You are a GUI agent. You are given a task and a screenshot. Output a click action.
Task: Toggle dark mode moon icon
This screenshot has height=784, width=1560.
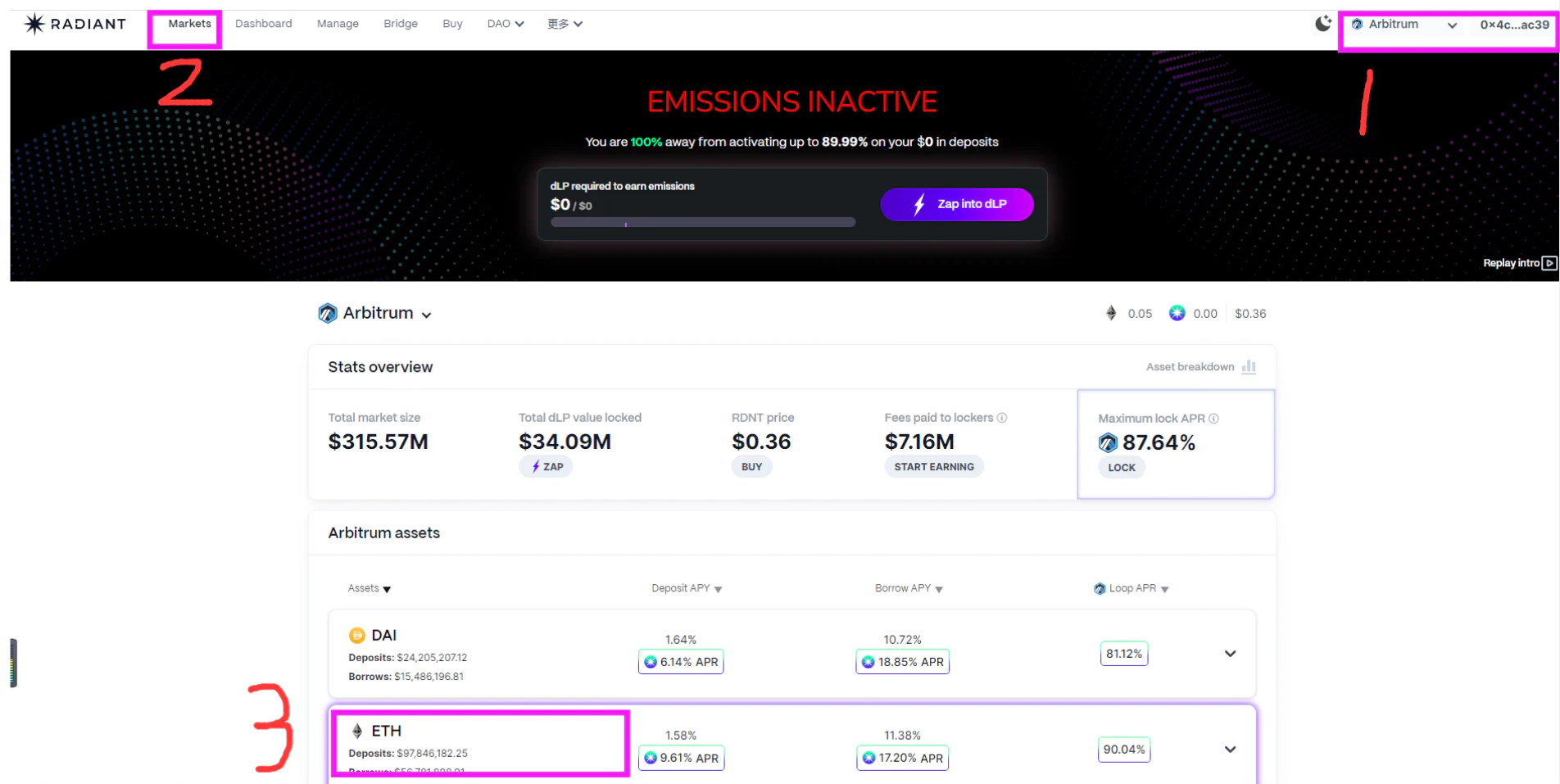pyautogui.click(x=1322, y=24)
